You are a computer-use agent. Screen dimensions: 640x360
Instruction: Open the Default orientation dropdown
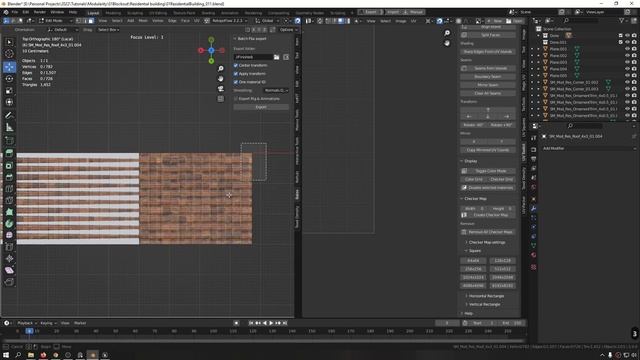[x=63, y=30]
